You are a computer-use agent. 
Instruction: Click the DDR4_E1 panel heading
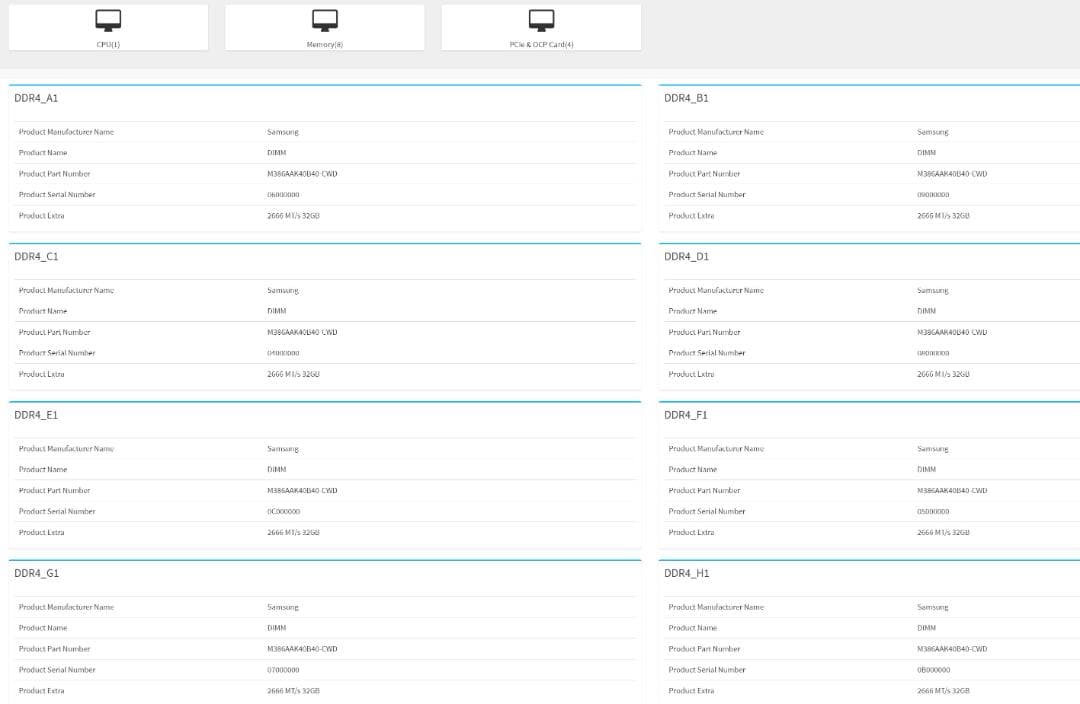[x=36, y=415]
